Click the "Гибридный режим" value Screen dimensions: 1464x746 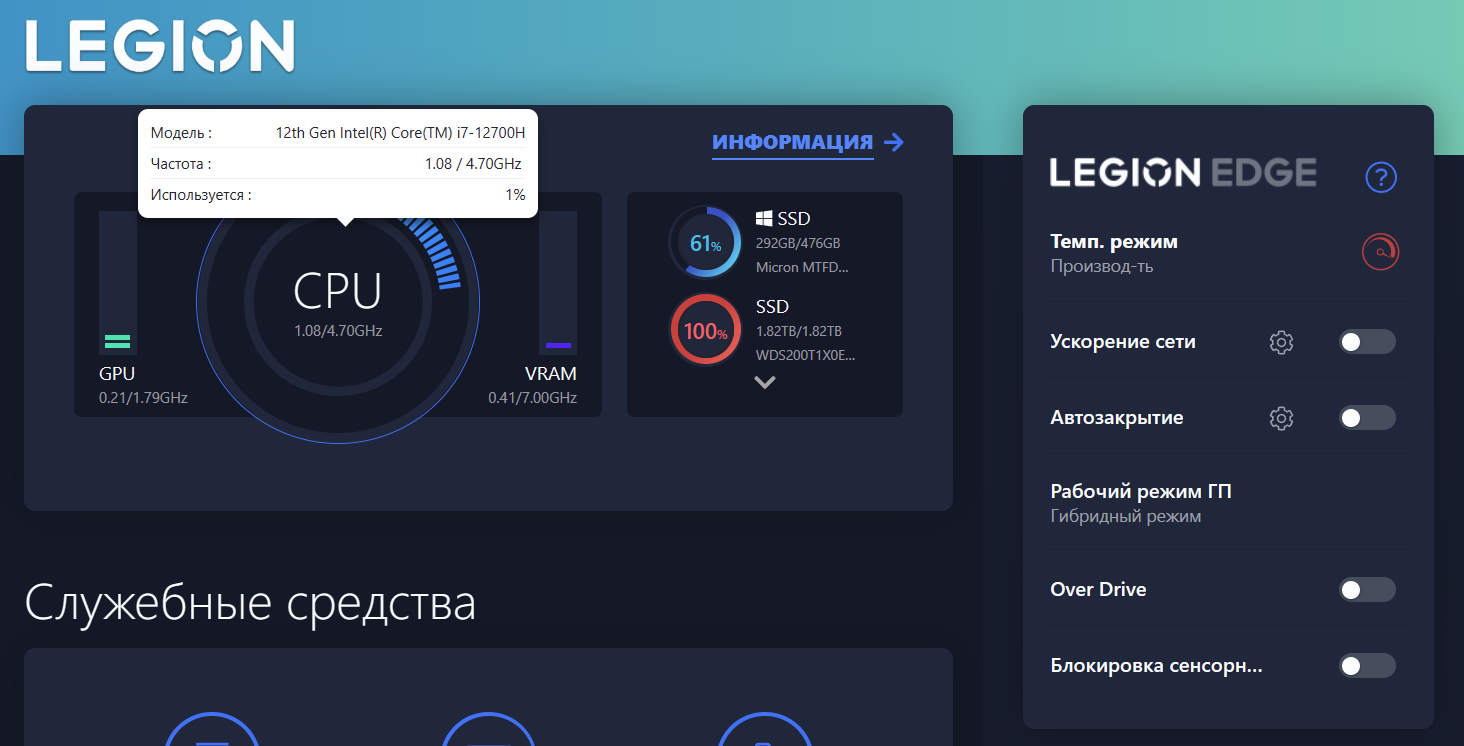tap(1126, 517)
